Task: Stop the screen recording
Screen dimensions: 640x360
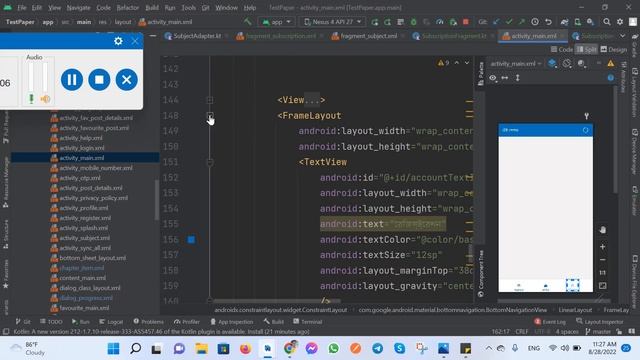Action: (99, 80)
